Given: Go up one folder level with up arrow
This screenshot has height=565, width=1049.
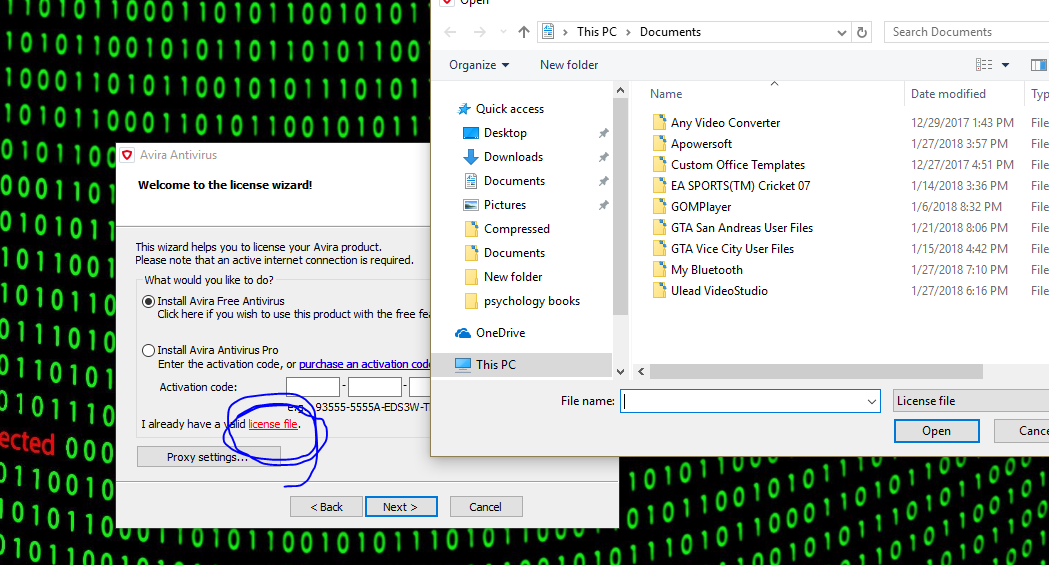Looking at the screenshot, I should click(x=524, y=32).
